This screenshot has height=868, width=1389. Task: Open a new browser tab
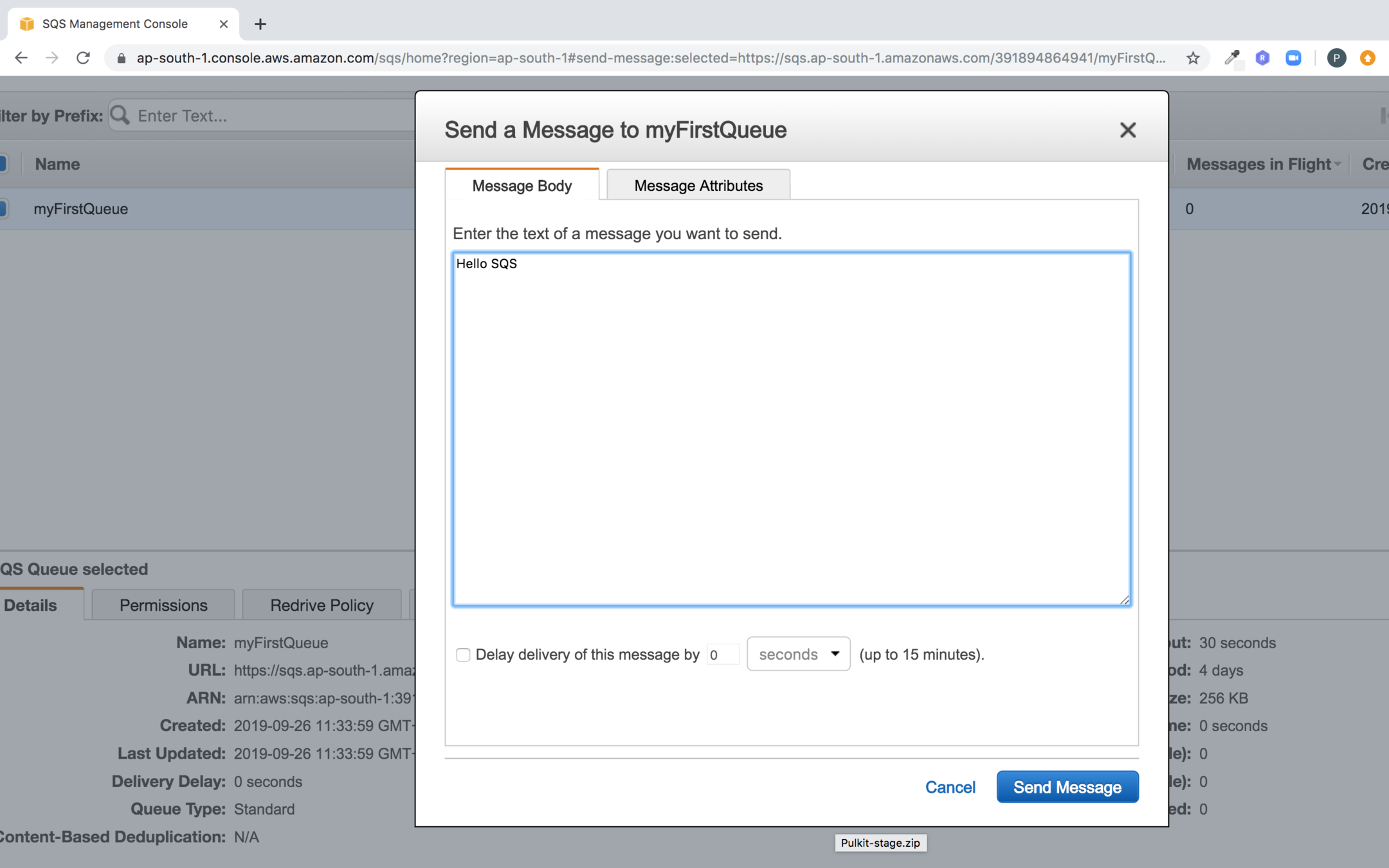(260, 24)
